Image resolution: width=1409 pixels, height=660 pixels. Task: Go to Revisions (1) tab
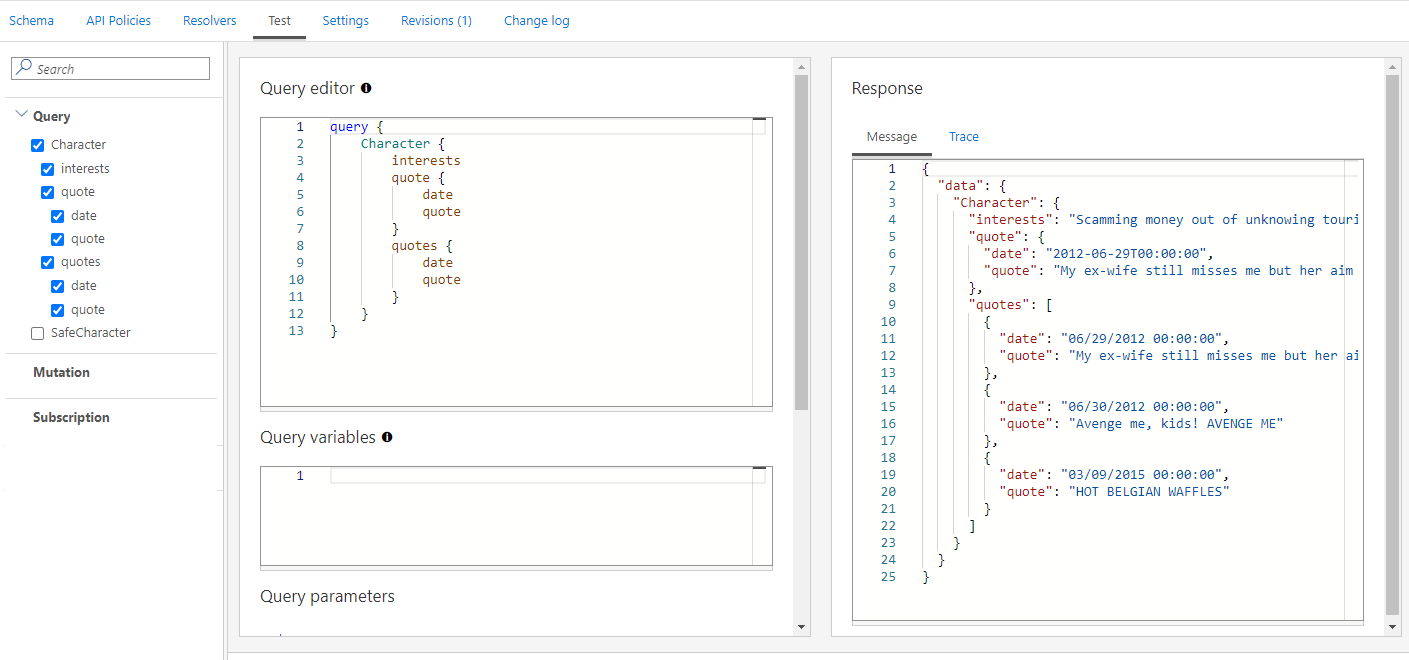pos(436,20)
